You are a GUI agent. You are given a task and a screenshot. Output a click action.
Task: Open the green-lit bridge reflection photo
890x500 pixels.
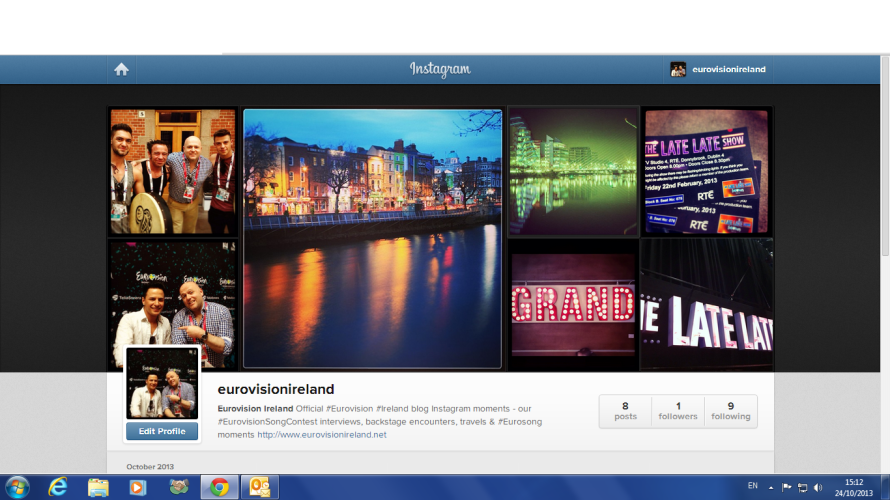pos(573,171)
